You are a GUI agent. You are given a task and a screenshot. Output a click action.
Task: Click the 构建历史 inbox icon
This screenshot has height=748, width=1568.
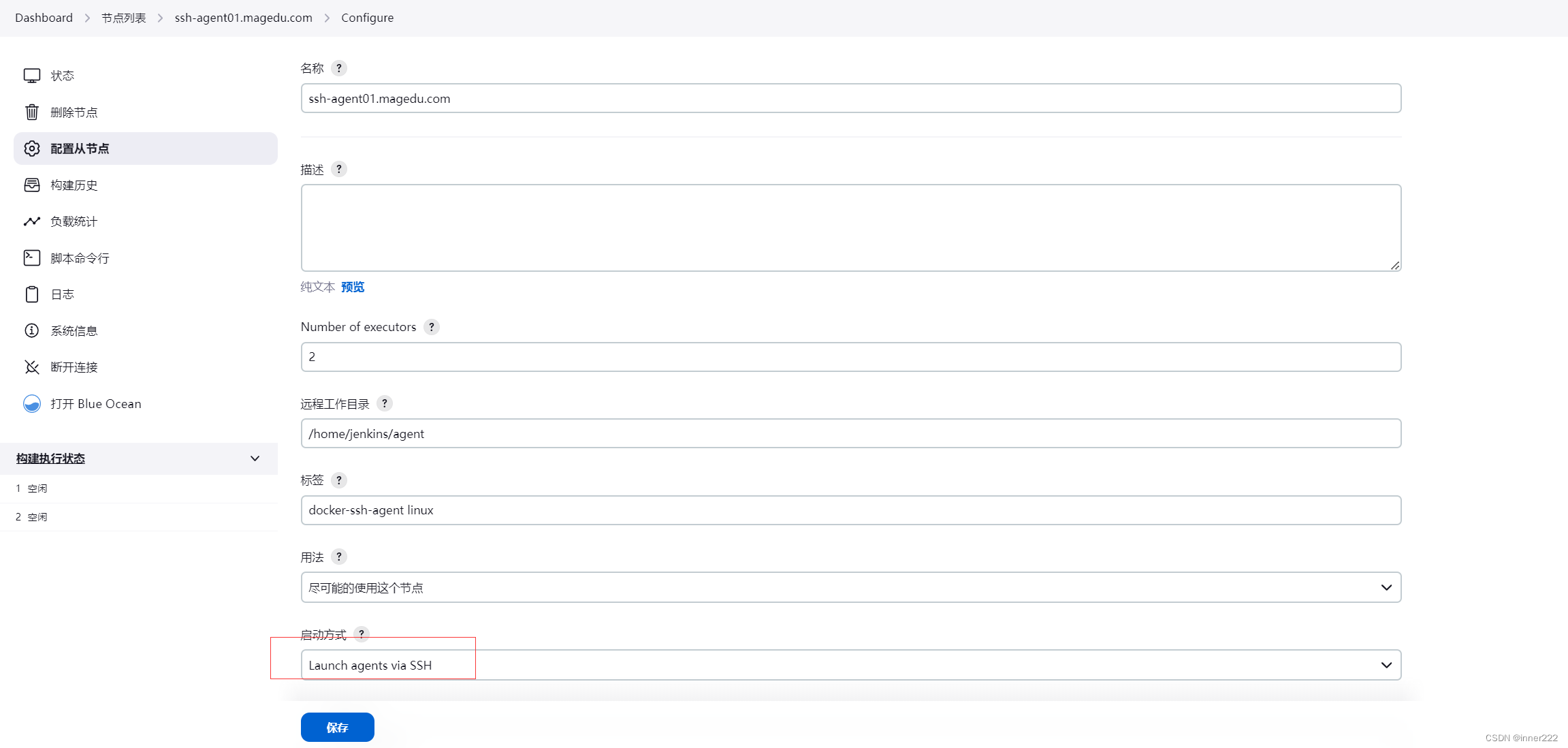[31, 185]
